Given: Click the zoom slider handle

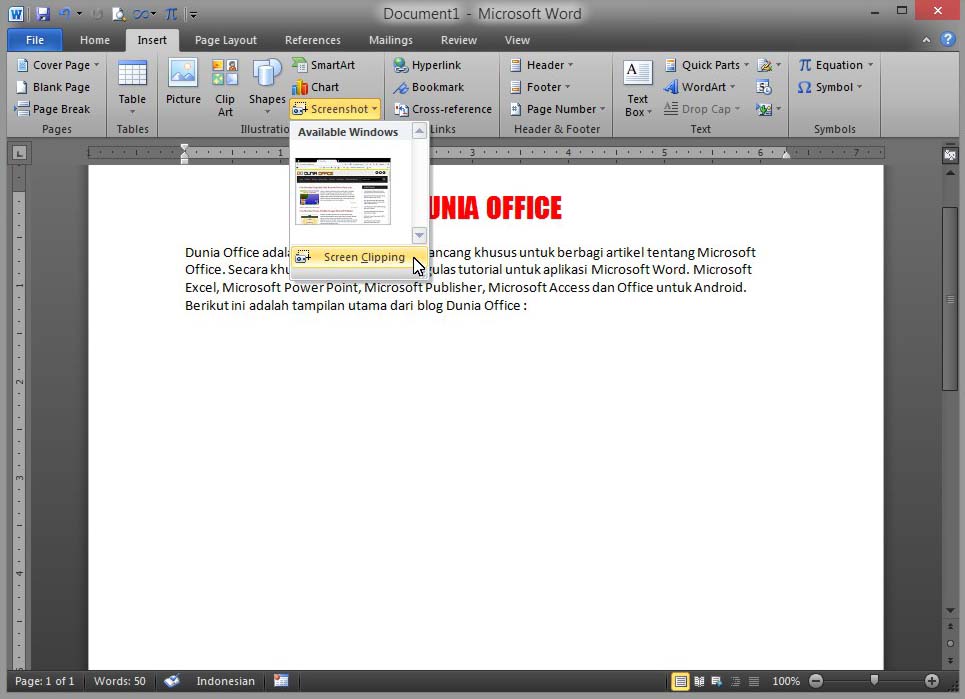Looking at the screenshot, I should tap(874, 680).
